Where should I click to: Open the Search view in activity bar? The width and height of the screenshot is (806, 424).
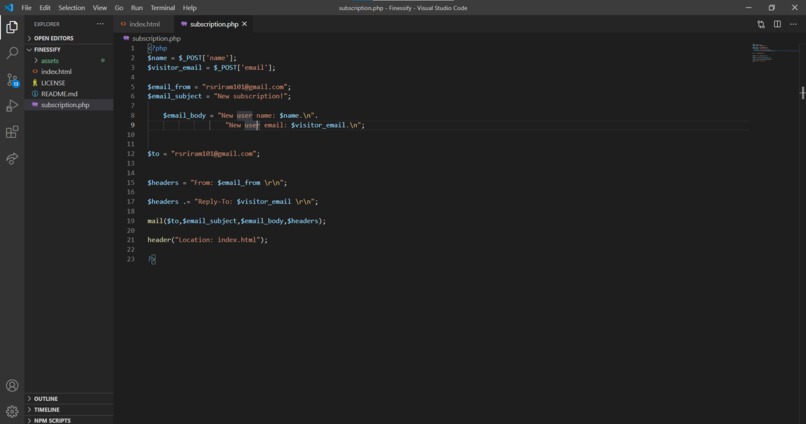pos(12,53)
